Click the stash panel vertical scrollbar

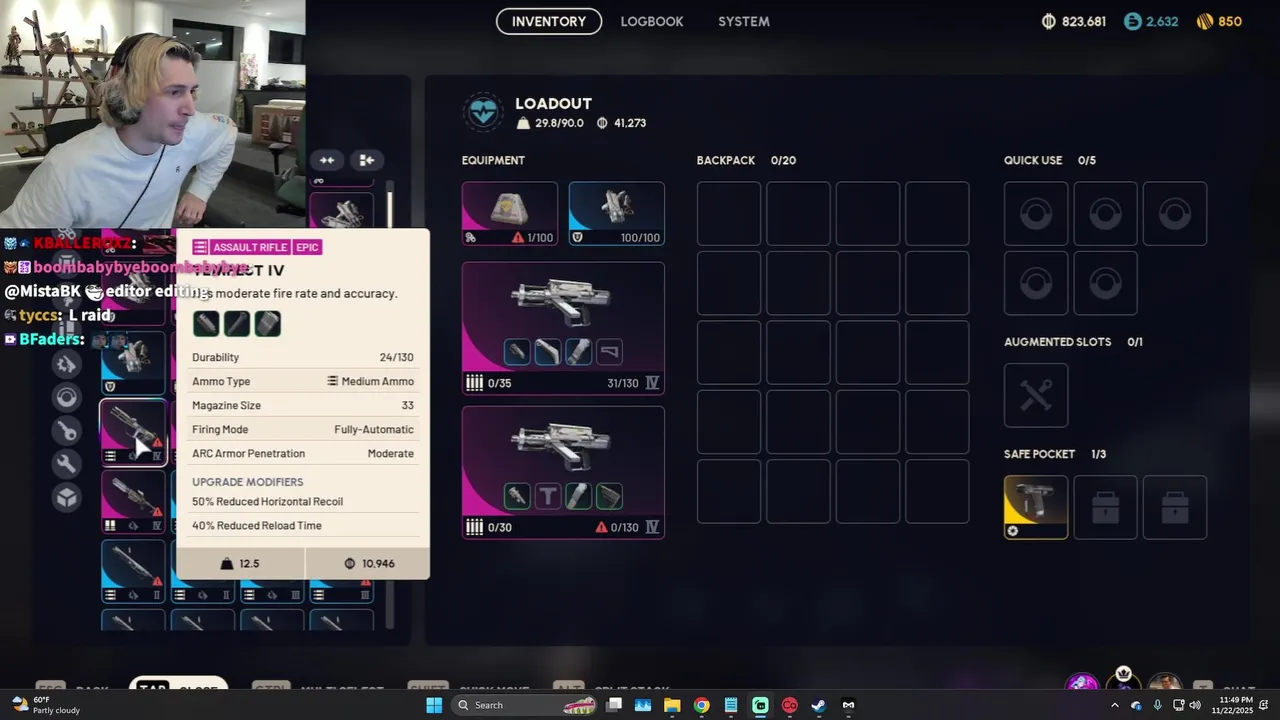(390, 210)
